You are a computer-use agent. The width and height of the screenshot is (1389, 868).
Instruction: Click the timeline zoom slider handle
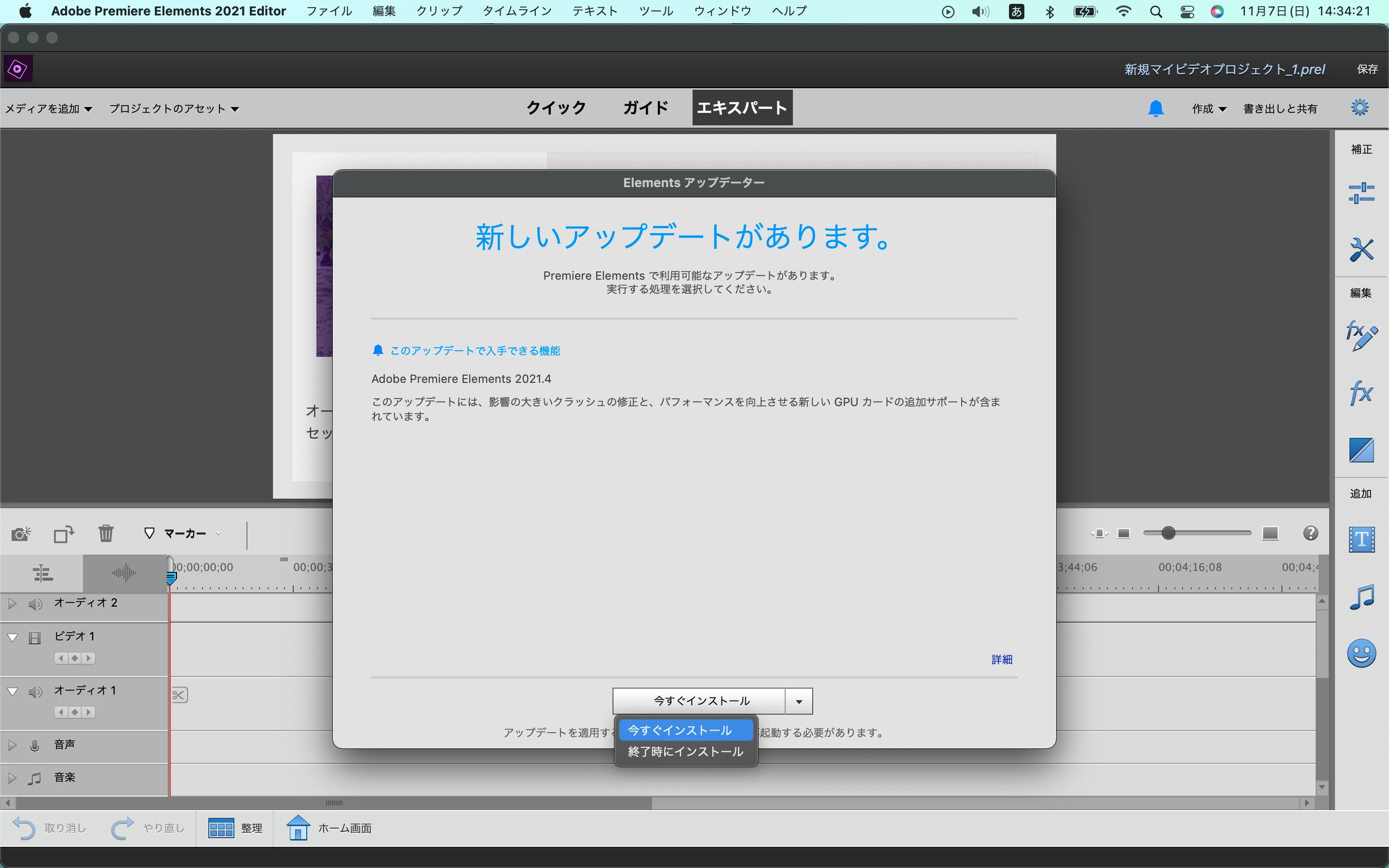tap(1168, 533)
